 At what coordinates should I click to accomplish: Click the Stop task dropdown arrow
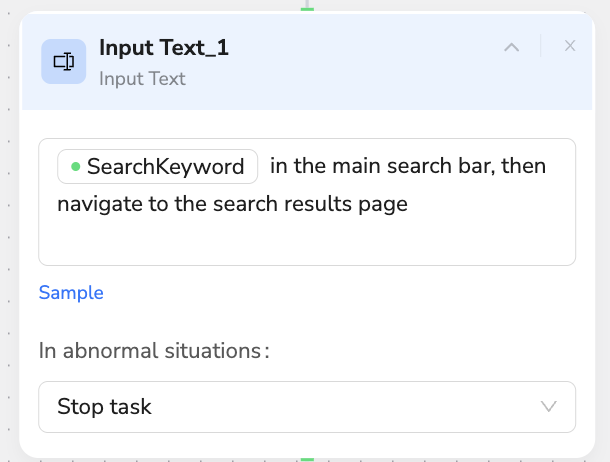coord(549,406)
